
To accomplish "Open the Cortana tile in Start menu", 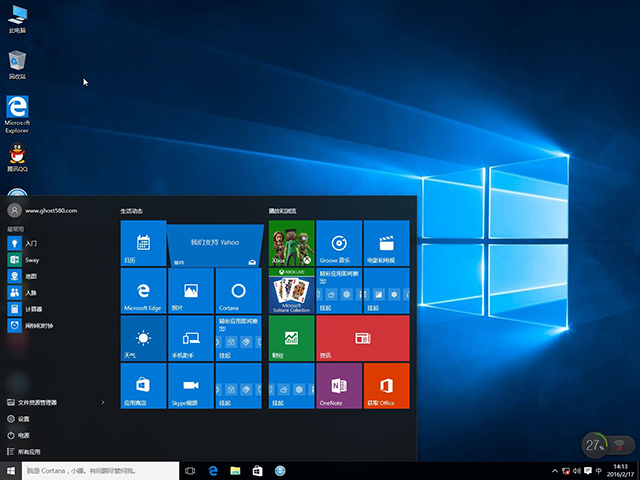I will [x=239, y=289].
